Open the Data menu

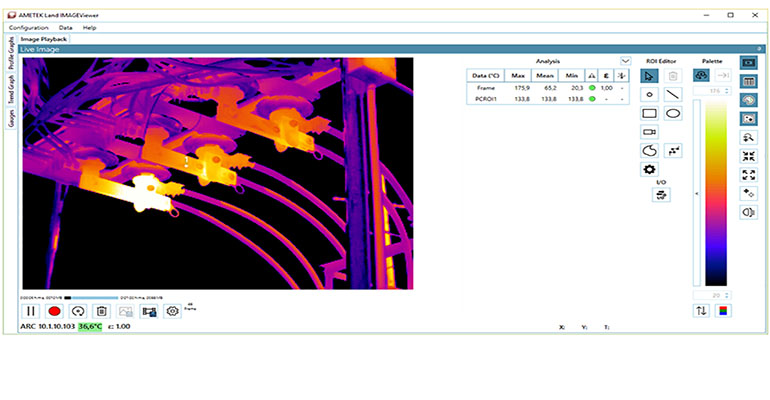65,27
